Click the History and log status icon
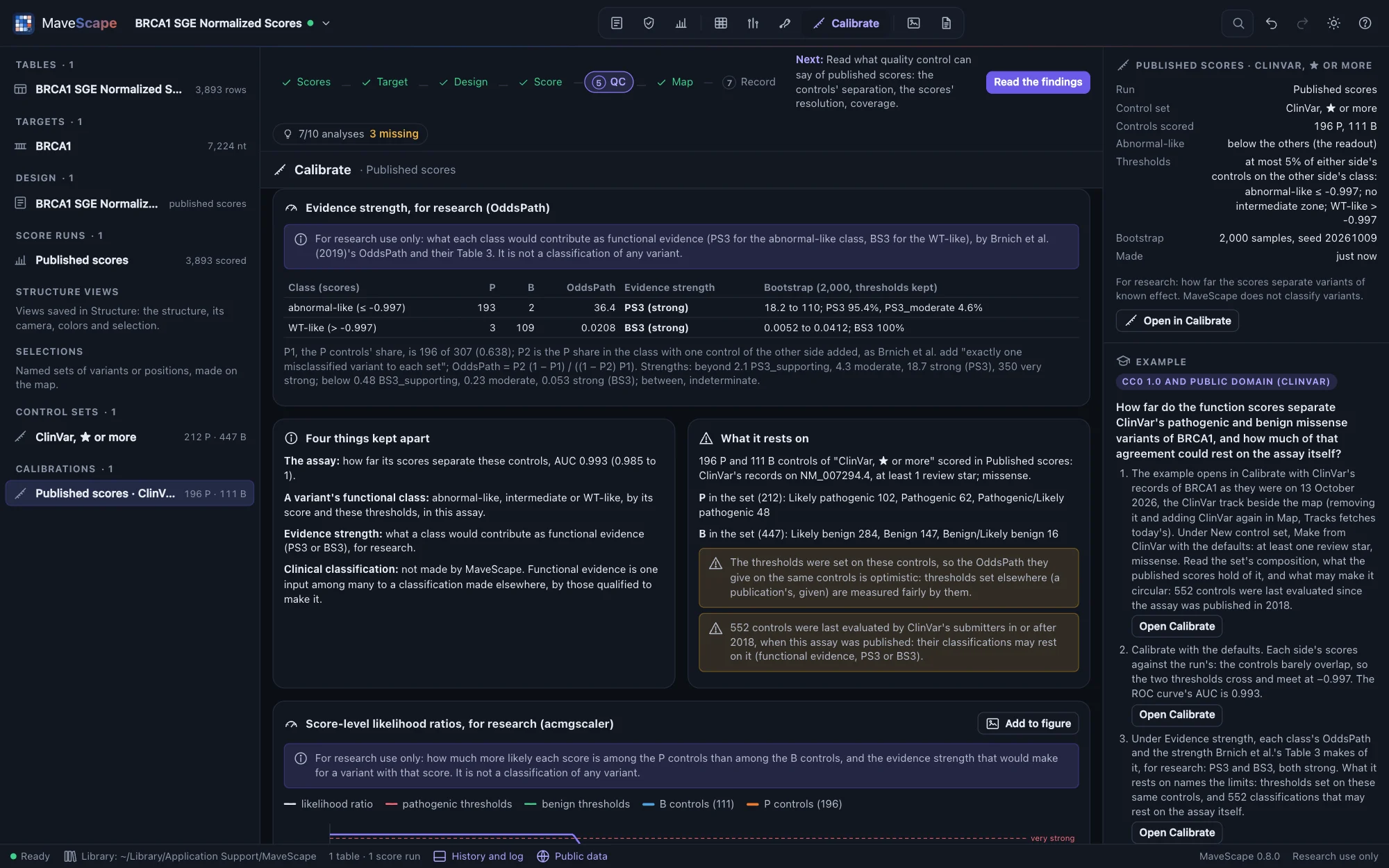Viewport: 1389px width, 868px height. click(440, 856)
